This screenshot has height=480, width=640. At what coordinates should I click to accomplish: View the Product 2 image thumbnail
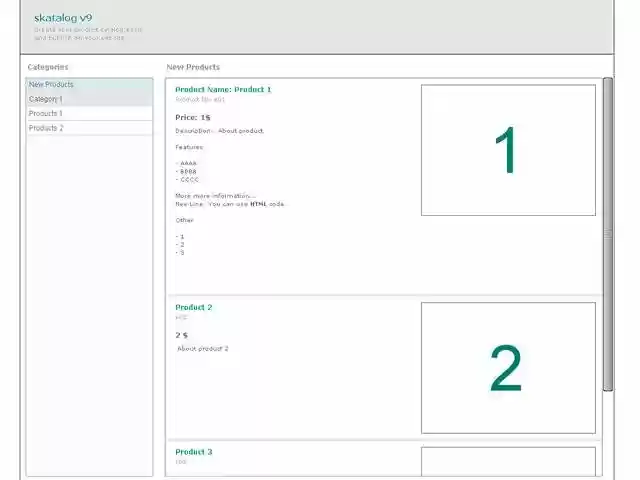(508, 368)
